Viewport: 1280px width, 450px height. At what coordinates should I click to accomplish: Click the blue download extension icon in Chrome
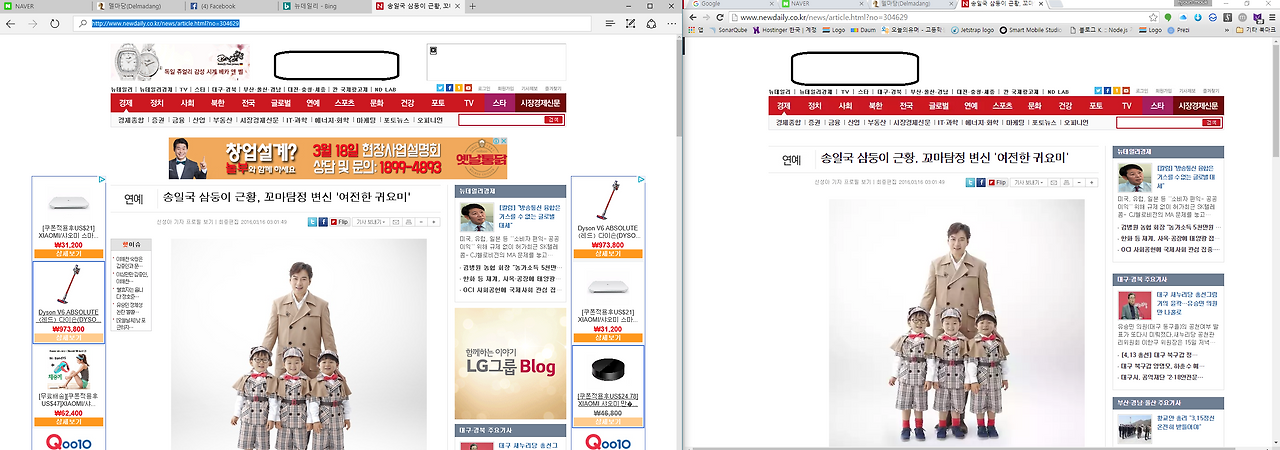1197,17
